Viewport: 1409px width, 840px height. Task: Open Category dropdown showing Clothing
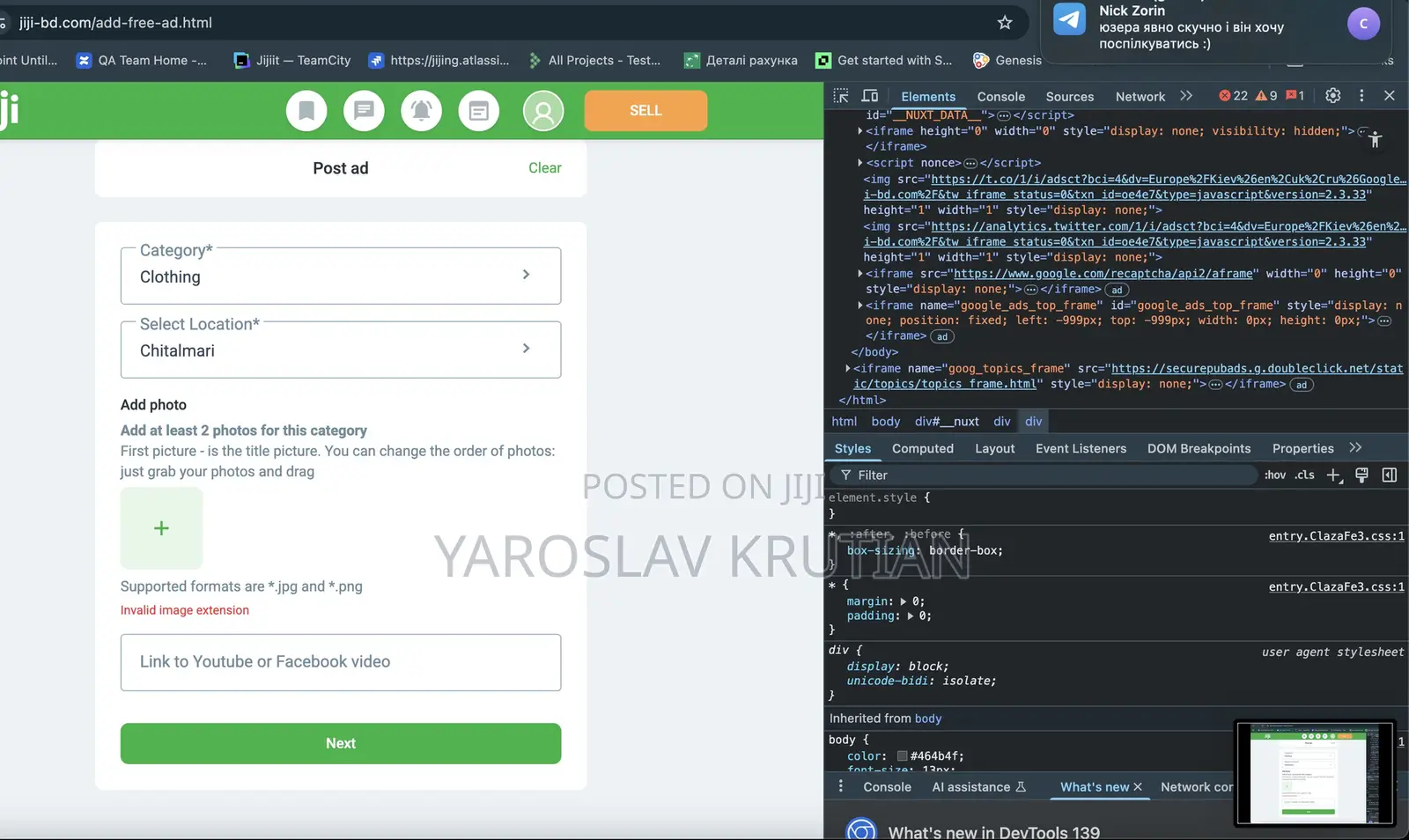tap(341, 276)
